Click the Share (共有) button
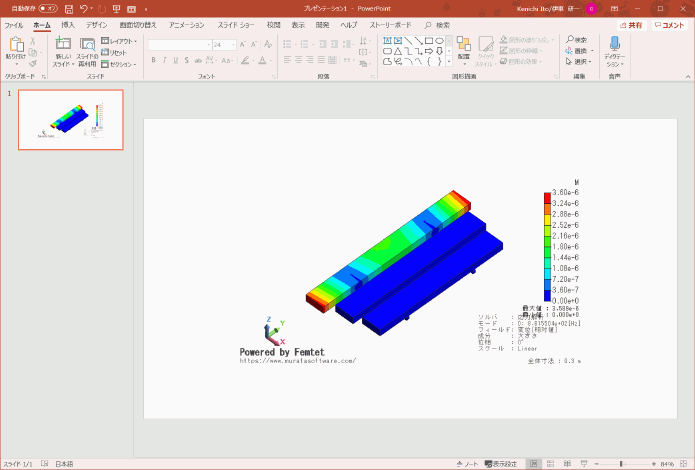The image size is (695, 470). click(630, 24)
